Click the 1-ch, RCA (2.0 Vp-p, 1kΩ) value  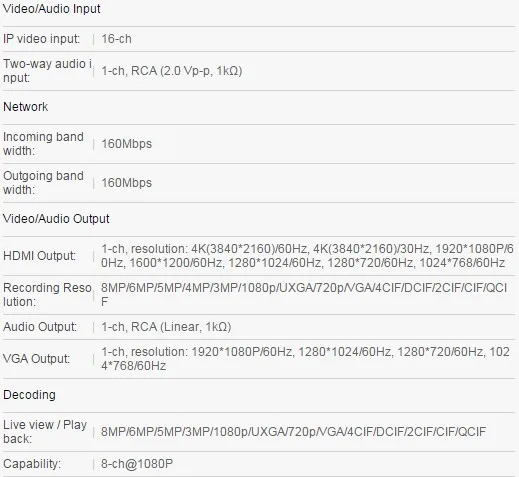click(172, 71)
